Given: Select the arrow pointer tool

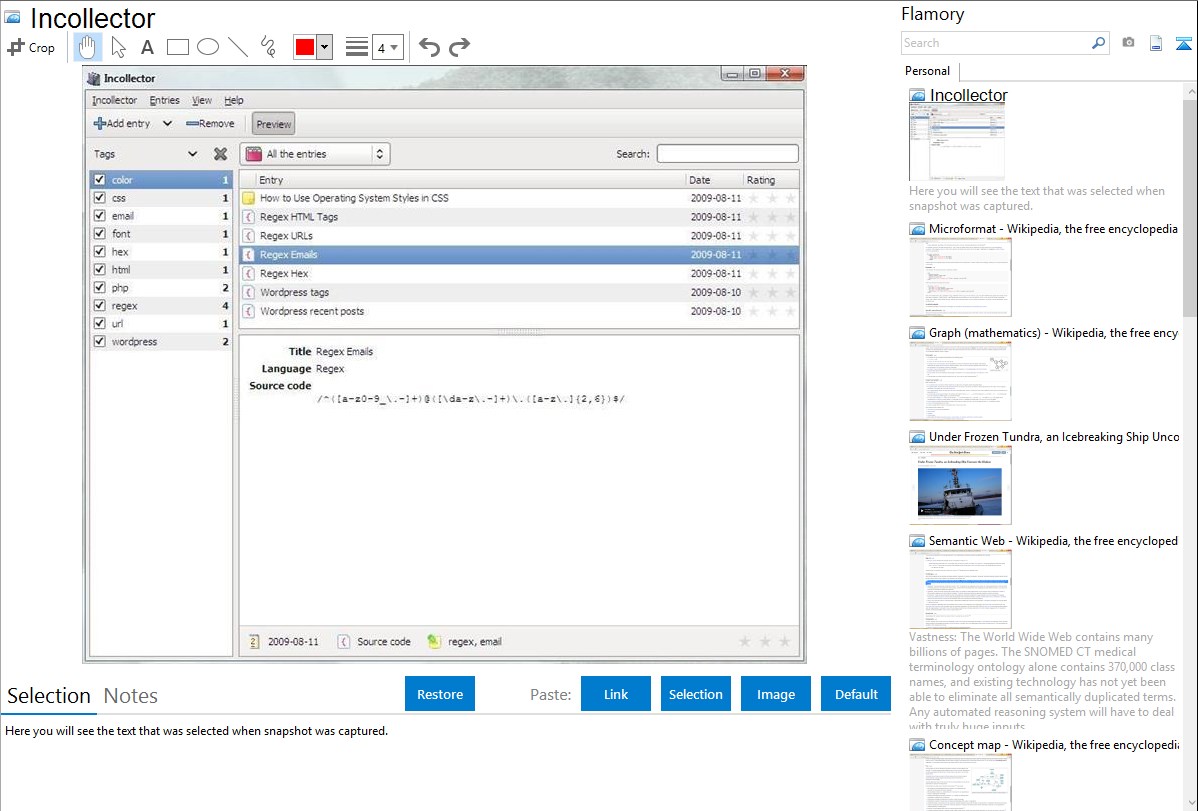Looking at the screenshot, I should tap(118, 47).
